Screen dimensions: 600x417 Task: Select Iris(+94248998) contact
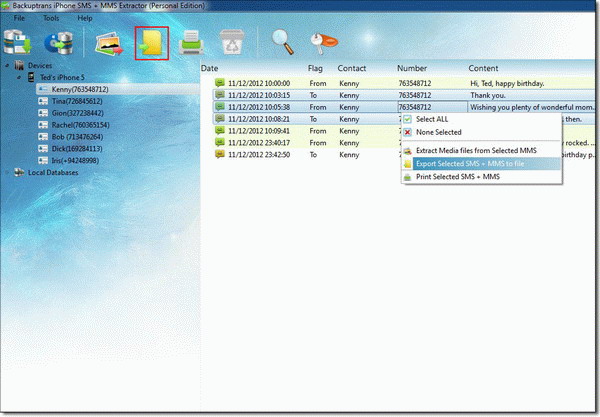75,161
